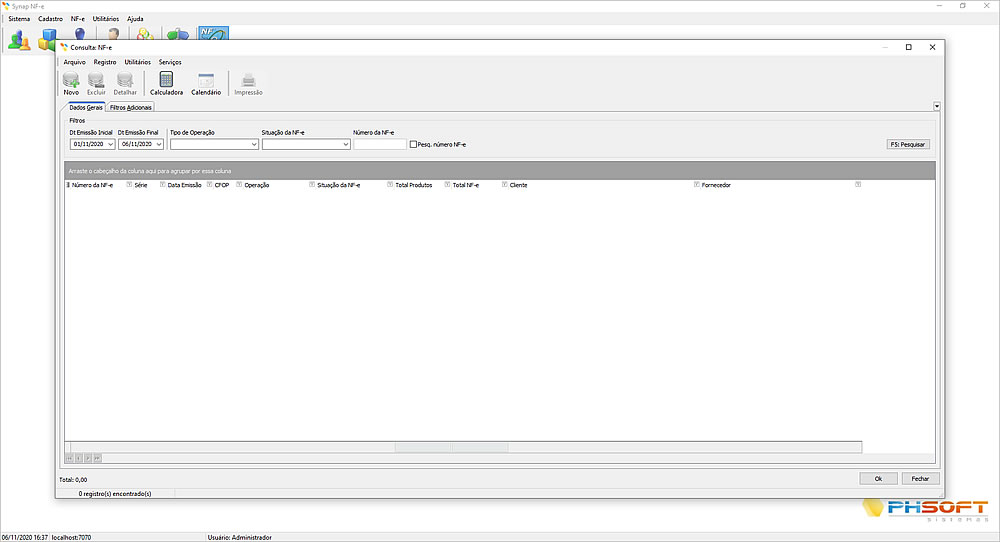Click the Detalhar record icon
Image resolution: width=1000 pixels, height=542 pixels.
click(x=125, y=83)
